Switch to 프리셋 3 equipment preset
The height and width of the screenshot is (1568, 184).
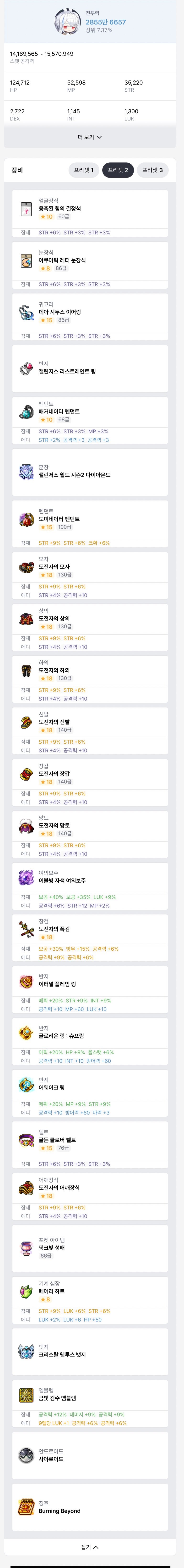click(x=152, y=170)
